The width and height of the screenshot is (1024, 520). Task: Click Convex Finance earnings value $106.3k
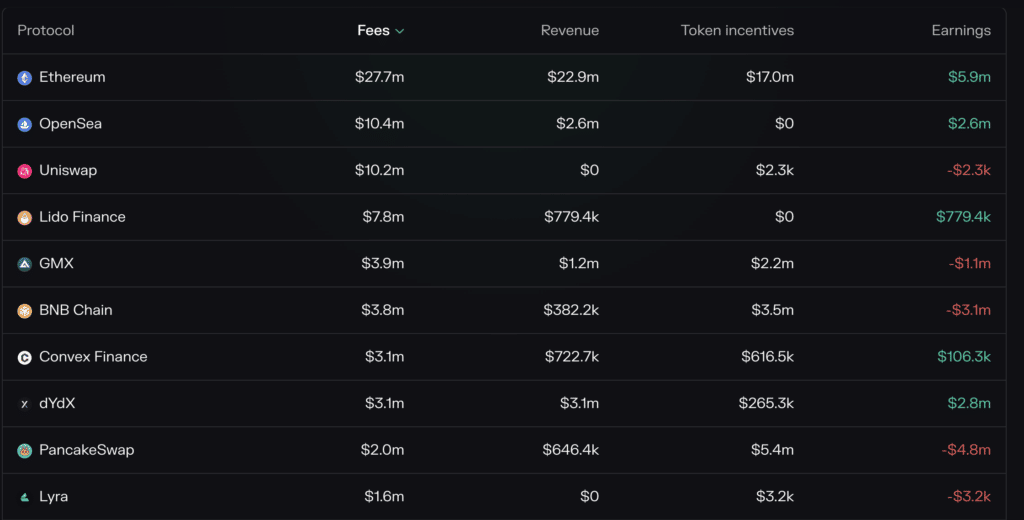pyautogui.click(x=964, y=357)
